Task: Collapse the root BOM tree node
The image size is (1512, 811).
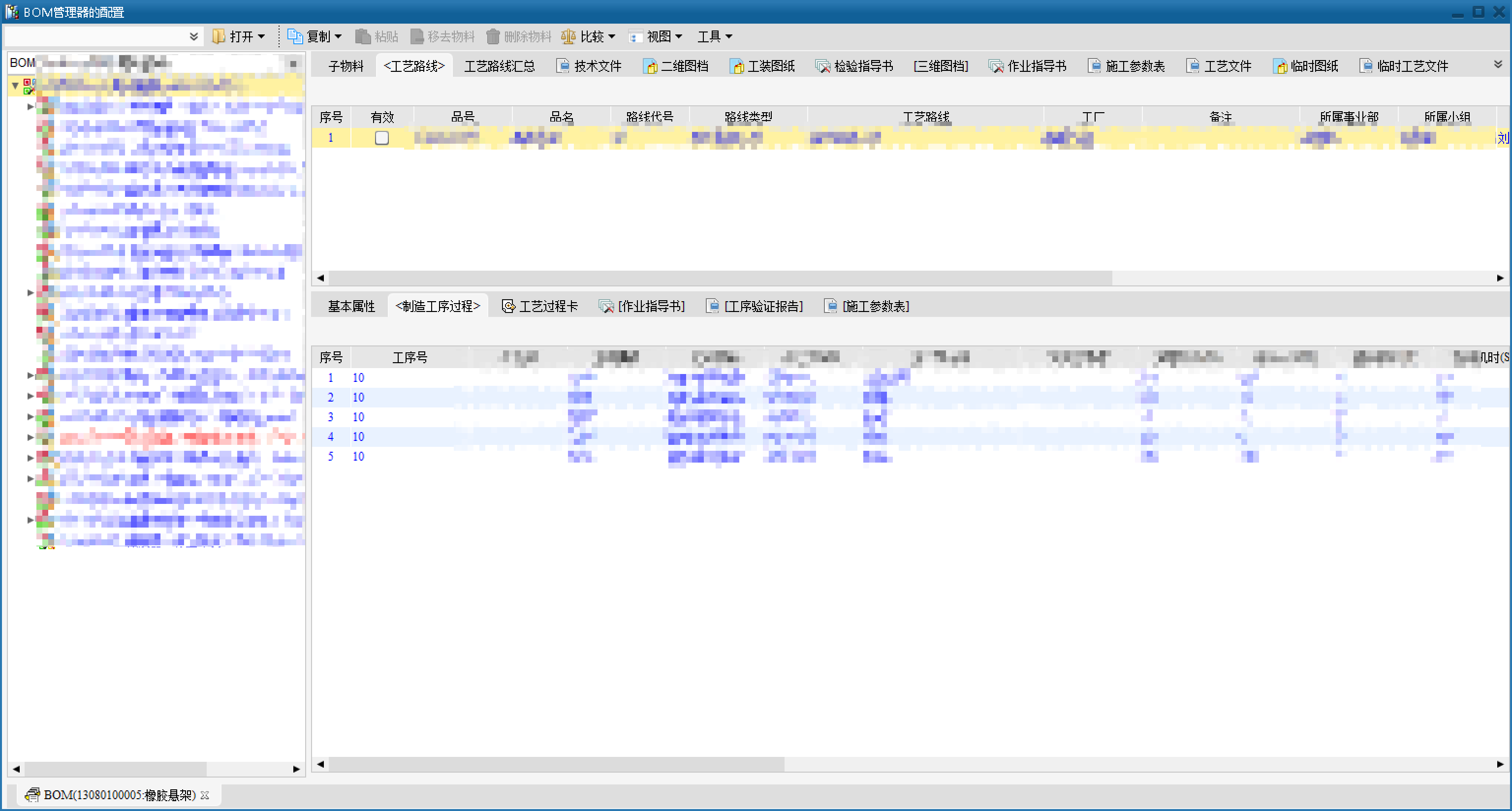Action: point(15,86)
